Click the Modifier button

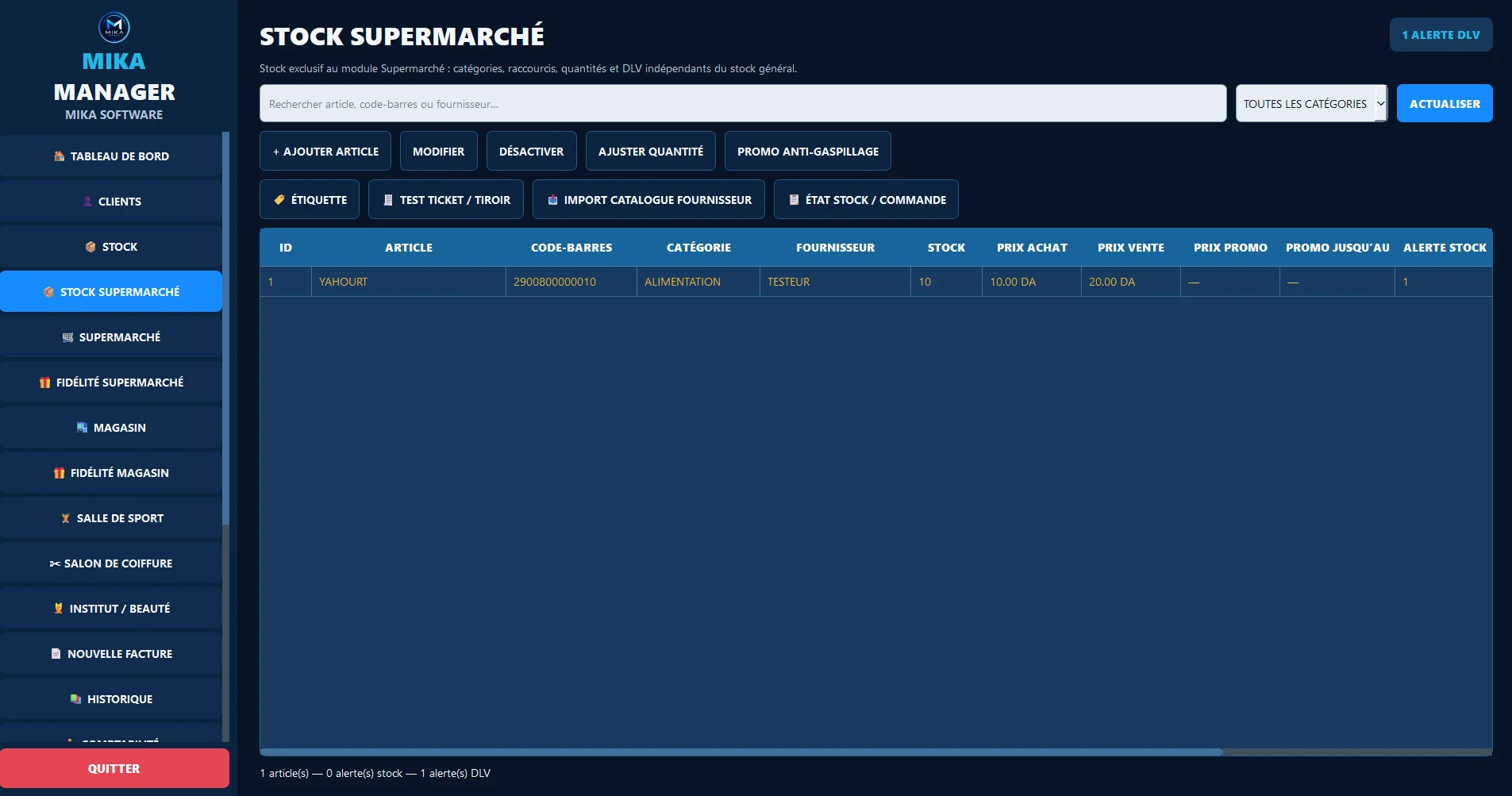coord(438,151)
